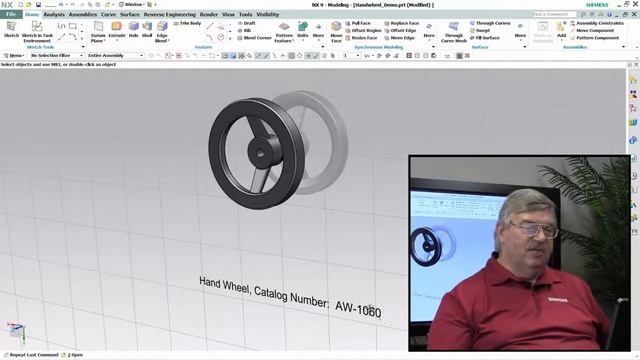This screenshot has width=640, height=360.
Task: Switch to the Assemblies tab
Action: coord(83,14)
